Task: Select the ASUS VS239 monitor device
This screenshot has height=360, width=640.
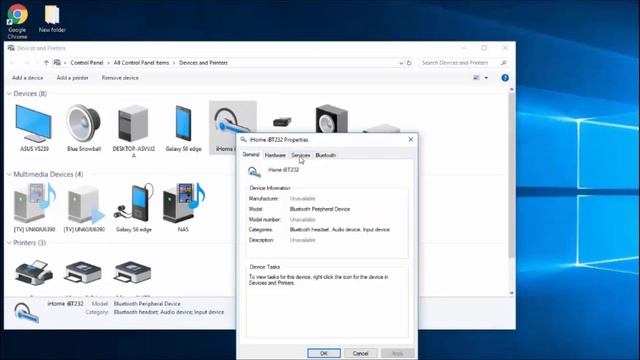Action: (34, 128)
